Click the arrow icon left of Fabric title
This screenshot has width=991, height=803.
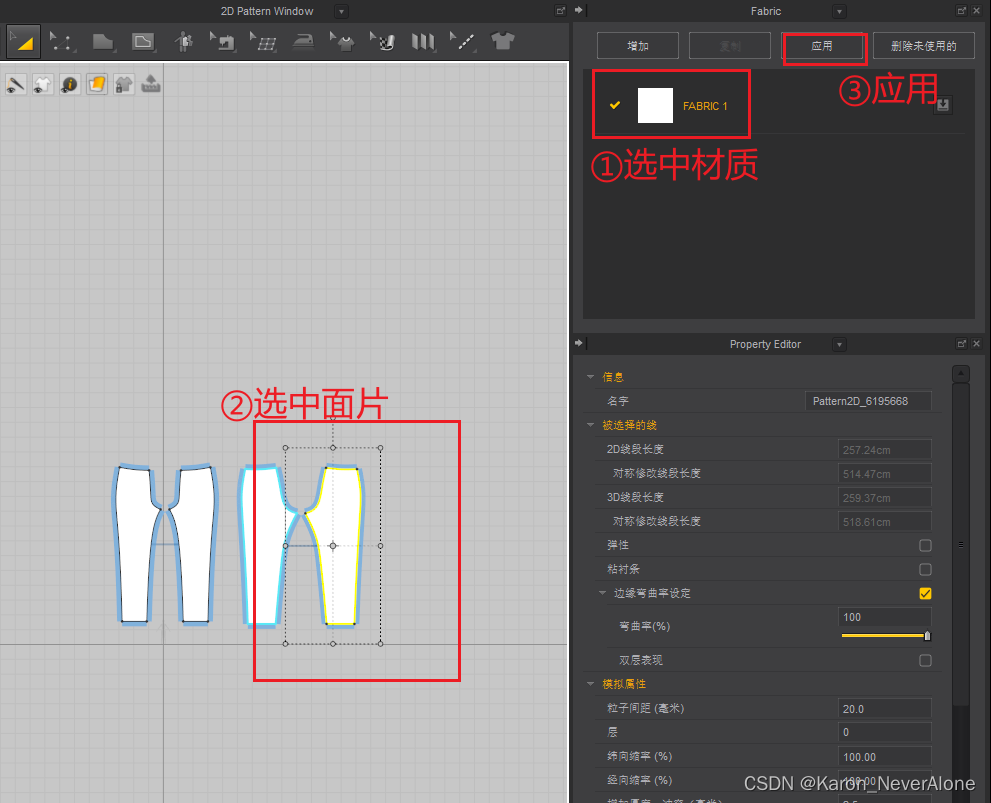click(580, 10)
